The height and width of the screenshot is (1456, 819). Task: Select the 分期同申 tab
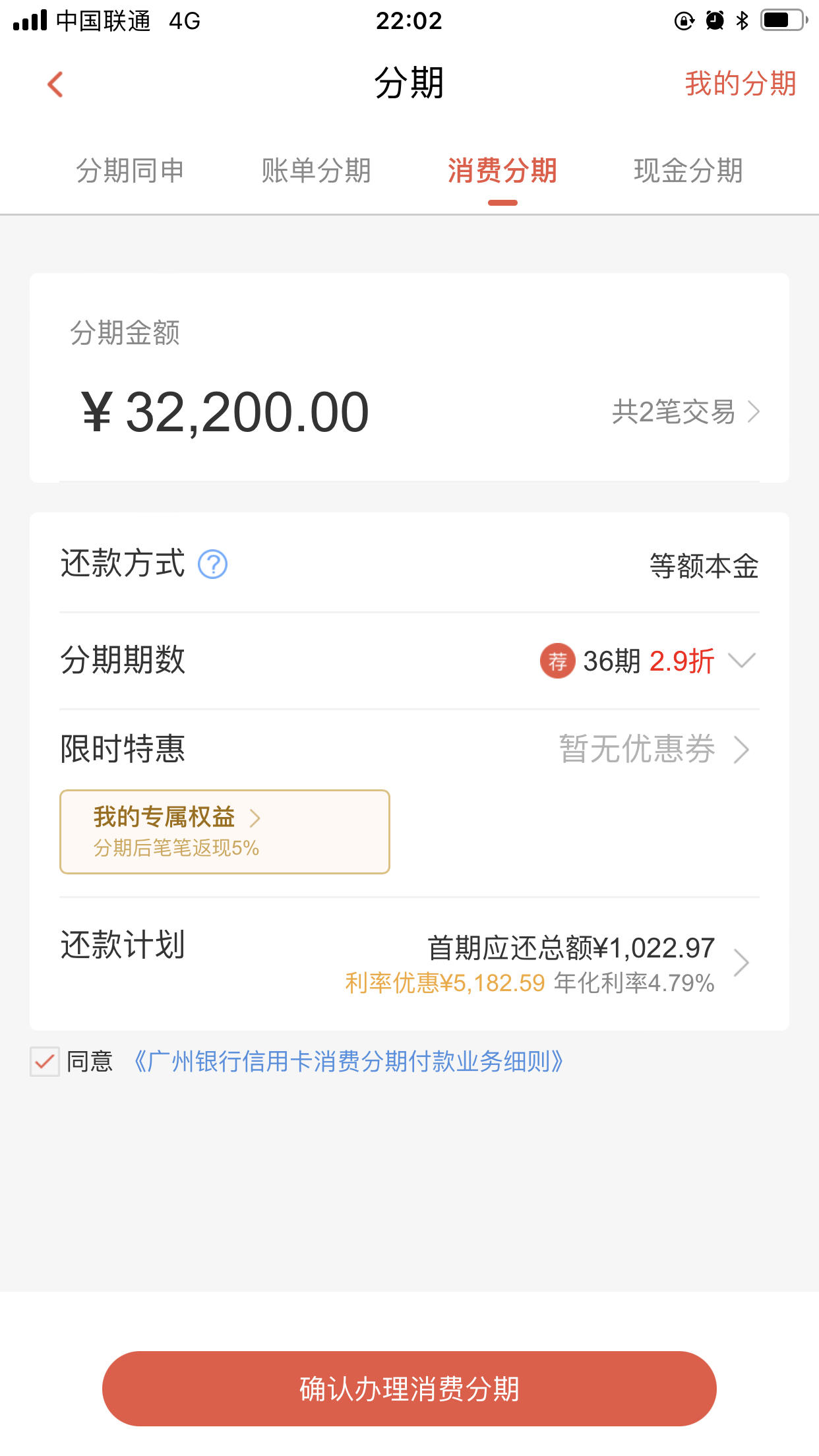tap(130, 171)
